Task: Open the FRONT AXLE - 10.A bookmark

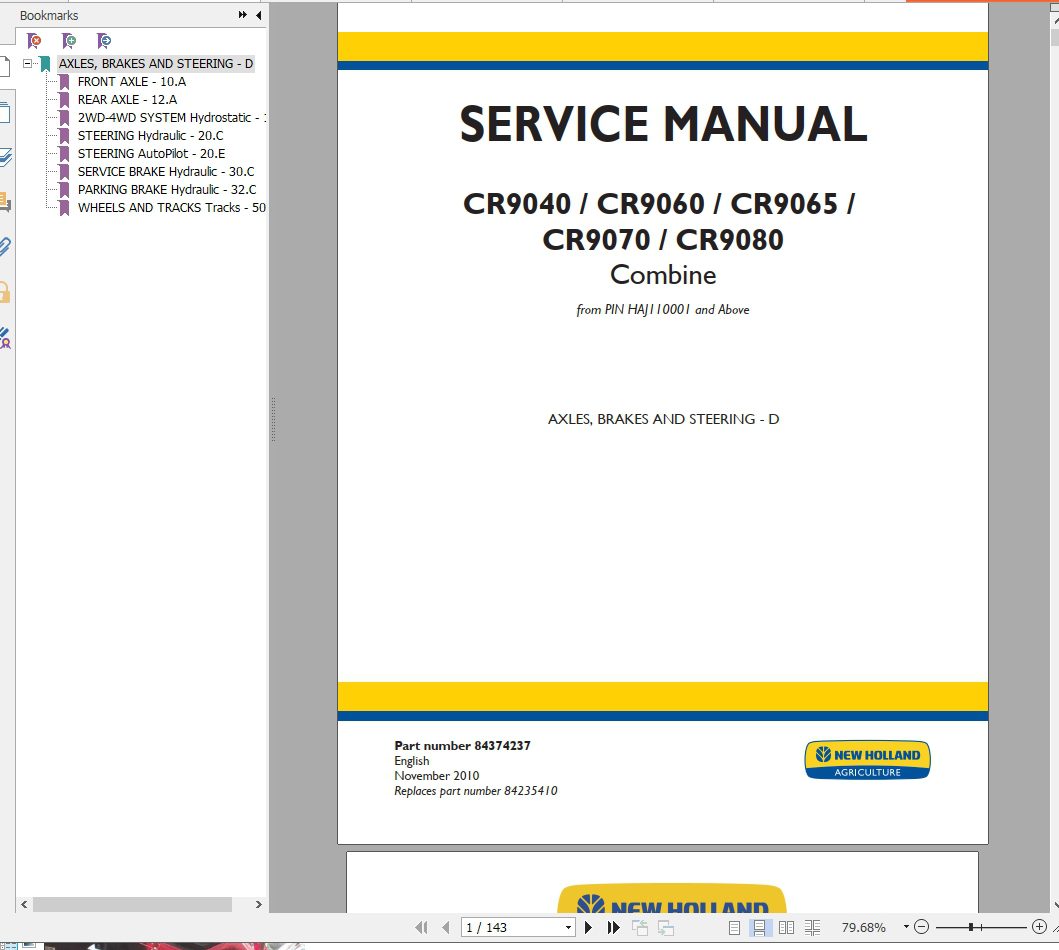Action: tap(132, 82)
